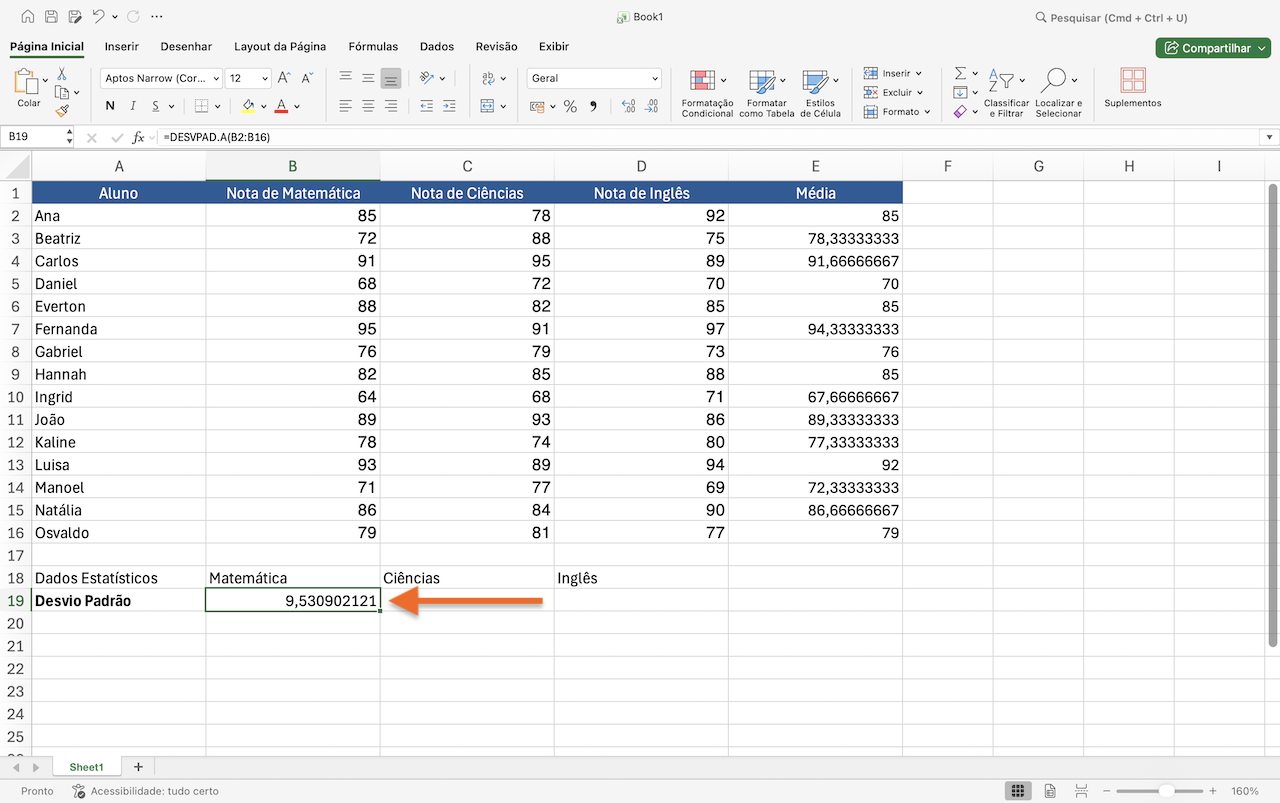Toggle align text right

pyautogui.click(x=391, y=105)
